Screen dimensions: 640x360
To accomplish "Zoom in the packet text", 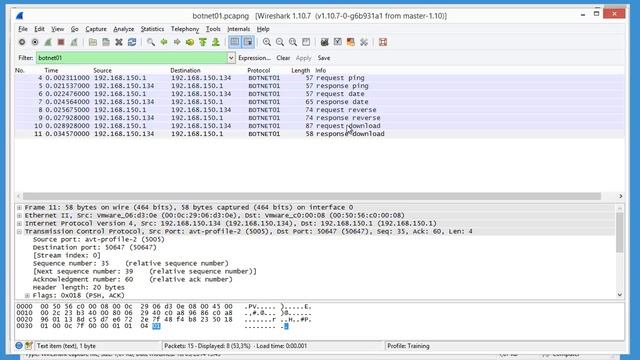I will tap(267, 42).
